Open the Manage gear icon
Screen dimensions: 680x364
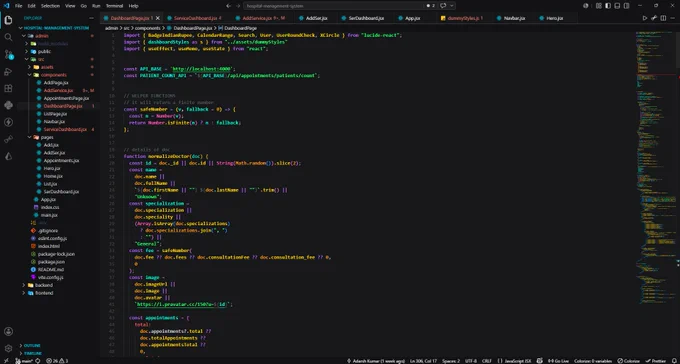pyautogui.click(x=8, y=348)
